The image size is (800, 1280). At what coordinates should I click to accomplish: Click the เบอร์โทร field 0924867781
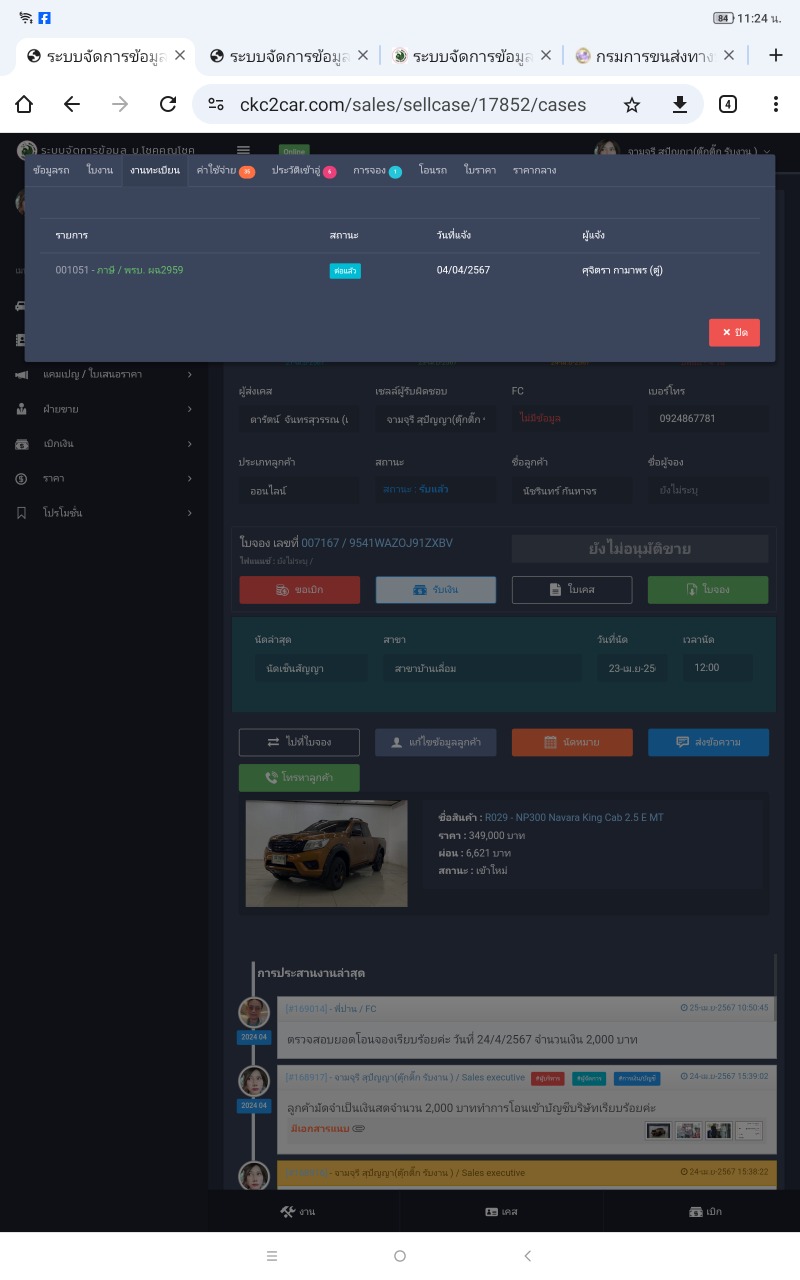[708, 419]
